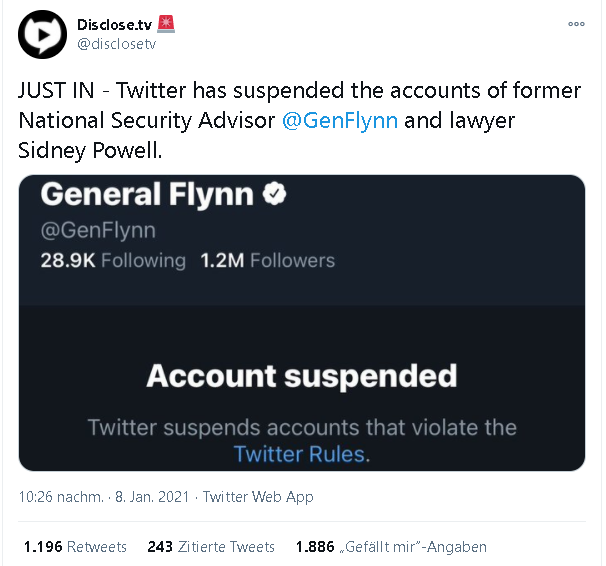Screen dimensions: 606x566
Task: Open the @GenFlynn mention in tweet text
Action: click(x=341, y=121)
